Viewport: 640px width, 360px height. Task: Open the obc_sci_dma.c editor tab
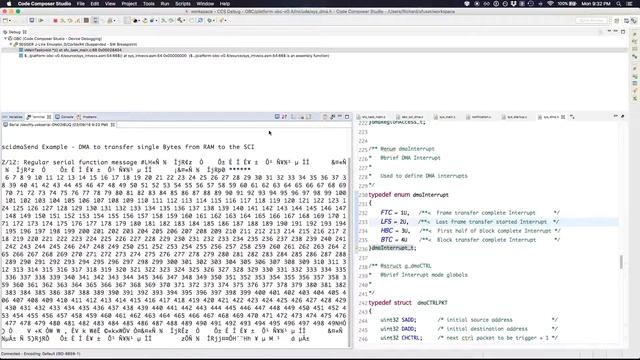pyautogui.click(x=409, y=117)
